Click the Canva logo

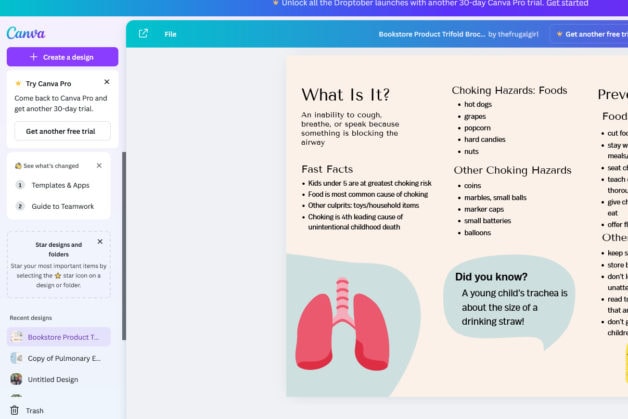click(x=26, y=33)
